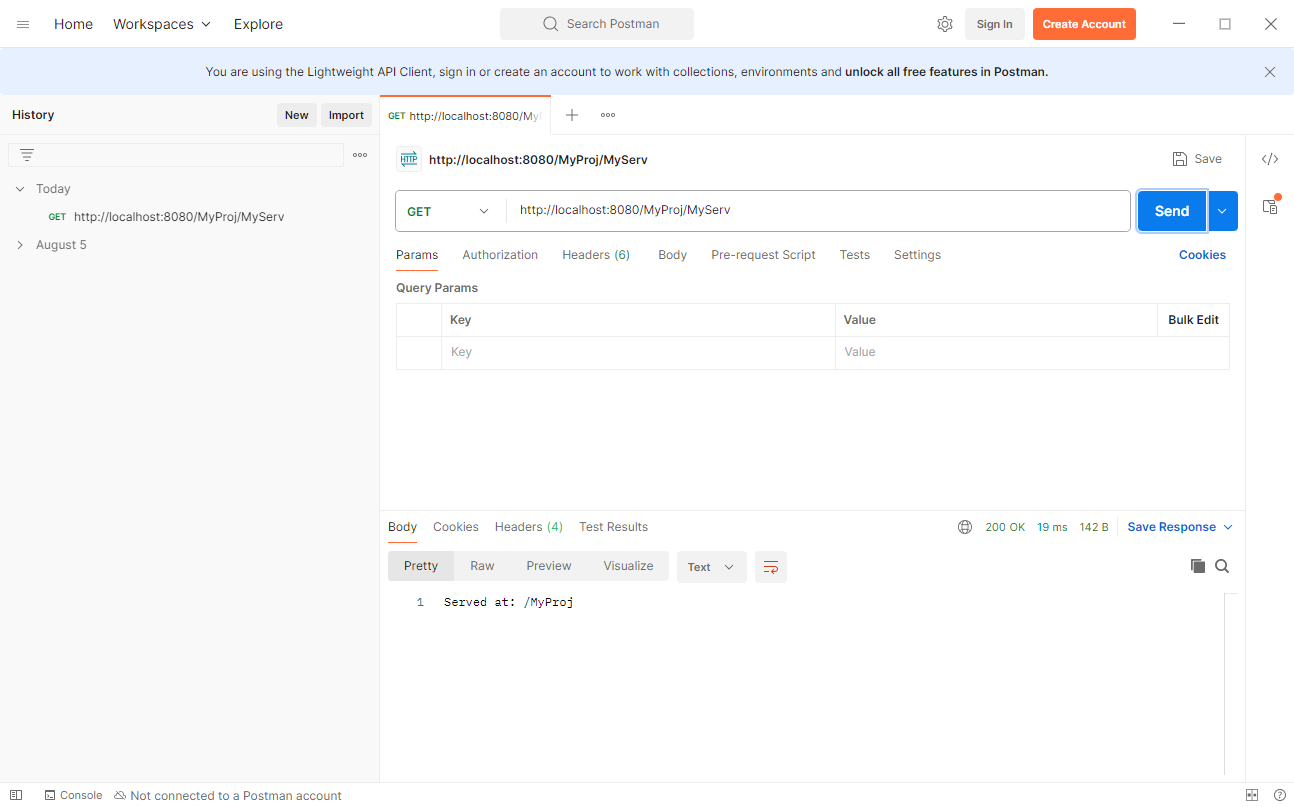
Task: Open the code snippet panel
Action: [x=1270, y=159]
